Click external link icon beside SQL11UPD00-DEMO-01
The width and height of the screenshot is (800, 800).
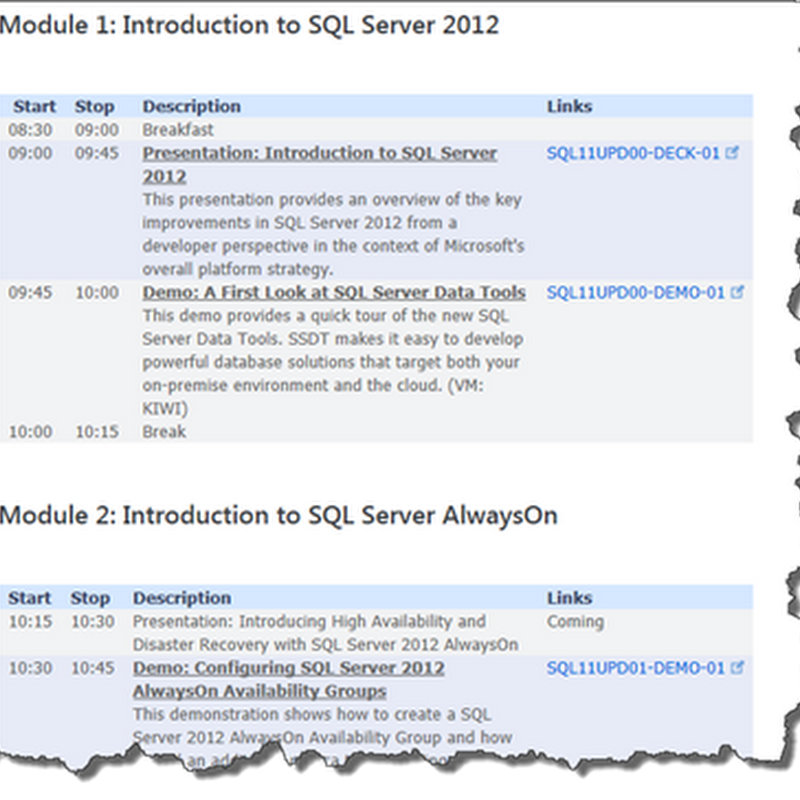point(737,292)
